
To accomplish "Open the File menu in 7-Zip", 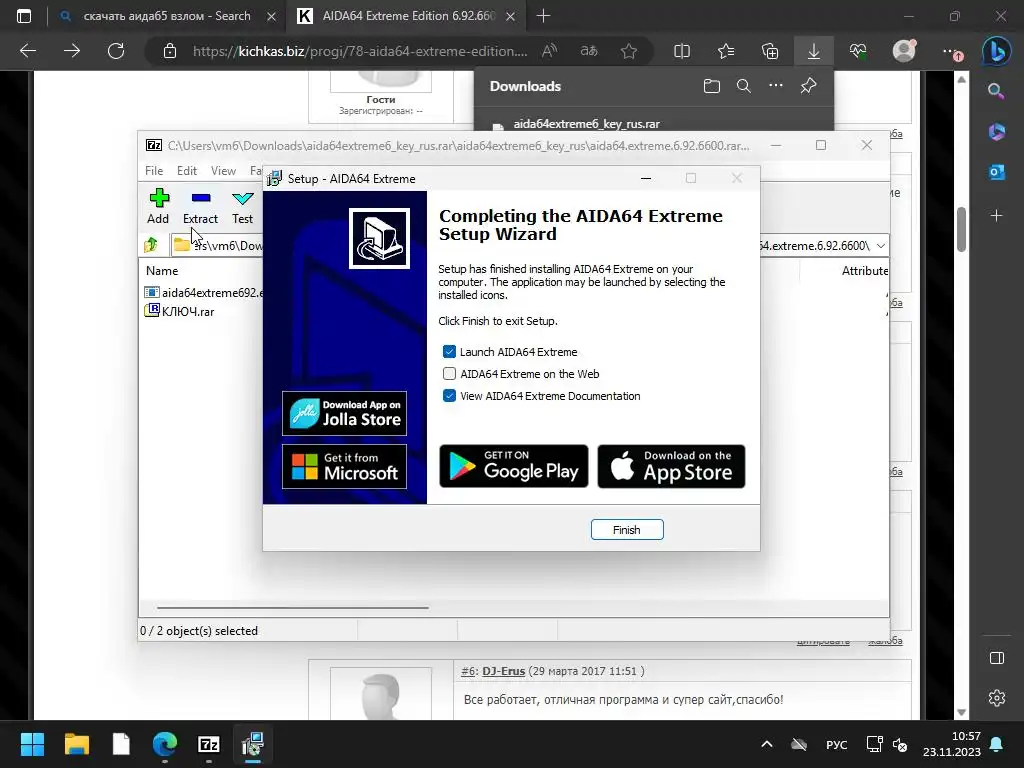I will (154, 170).
